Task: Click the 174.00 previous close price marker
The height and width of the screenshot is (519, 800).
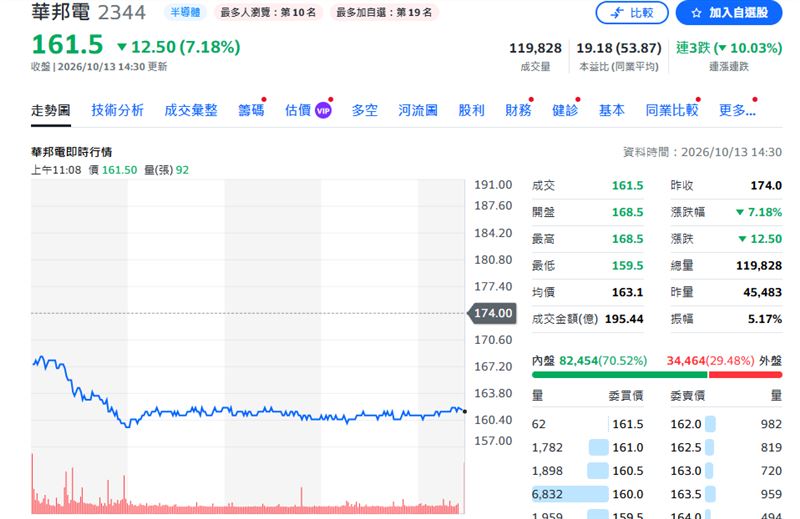Action: click(492, 313)
